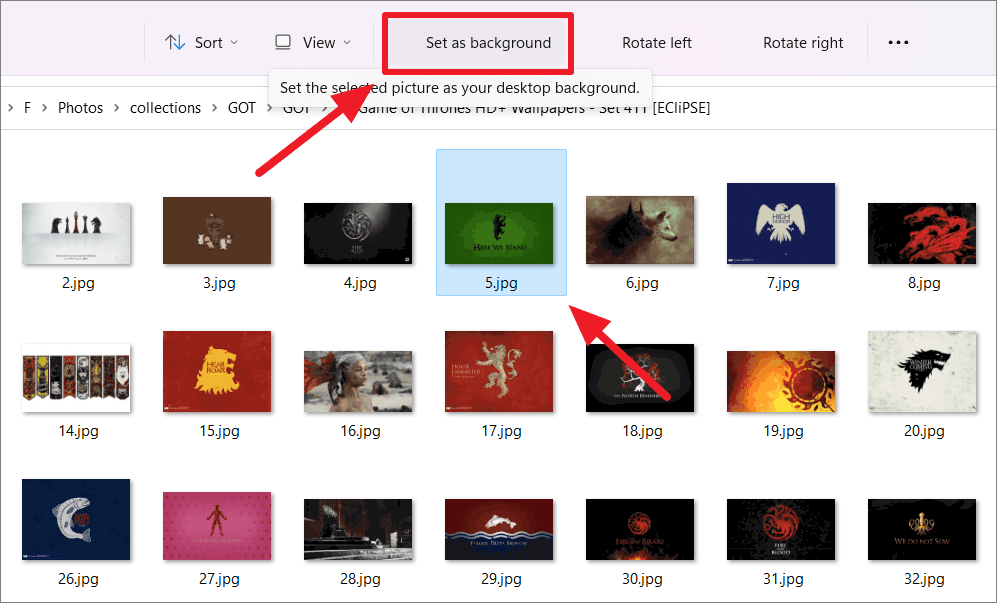Select the 6.jpg wolf thumbnail

[x=640, y=230]
